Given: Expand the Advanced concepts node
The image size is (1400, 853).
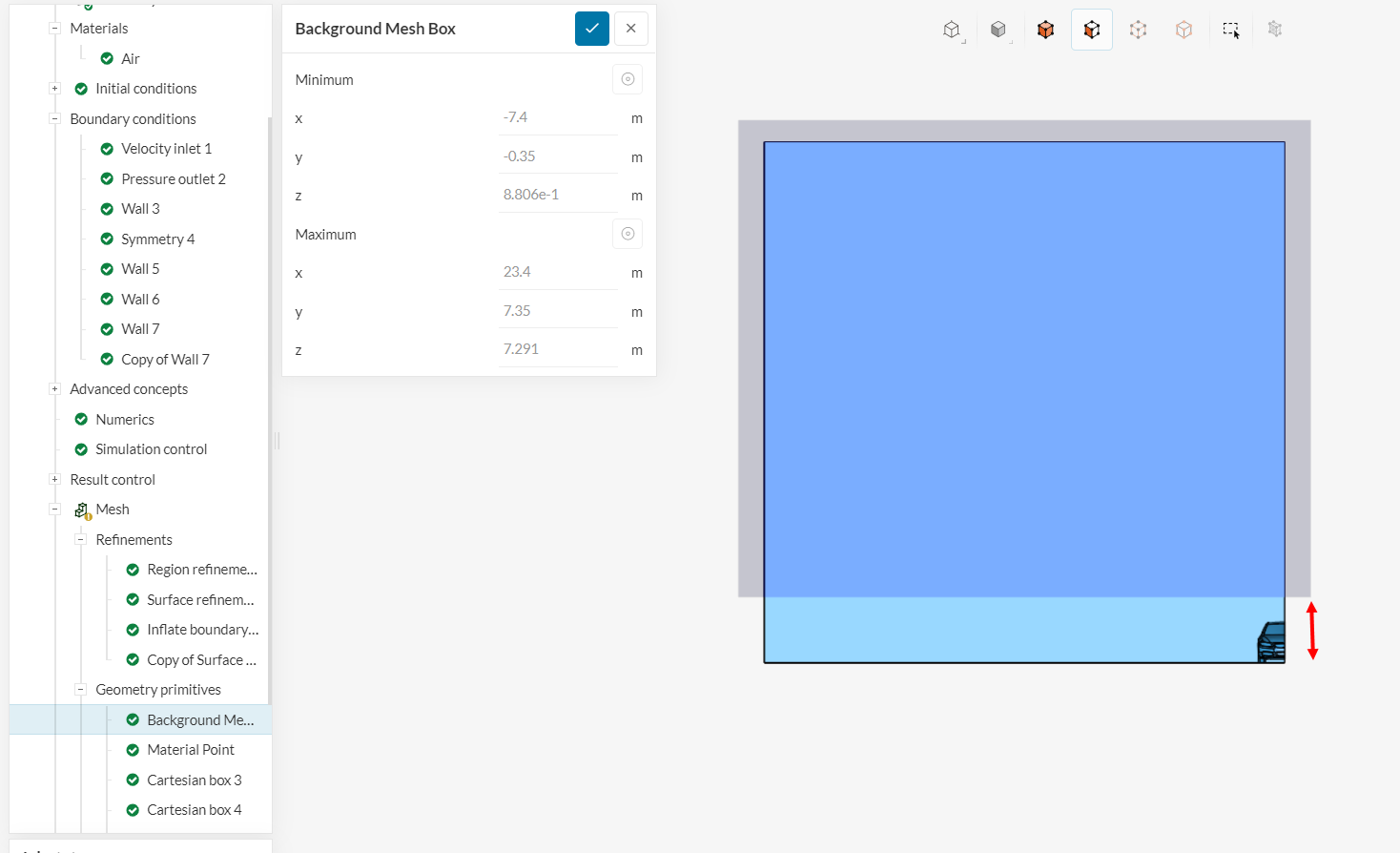Looking at the screenshot, I should (54, 389).
